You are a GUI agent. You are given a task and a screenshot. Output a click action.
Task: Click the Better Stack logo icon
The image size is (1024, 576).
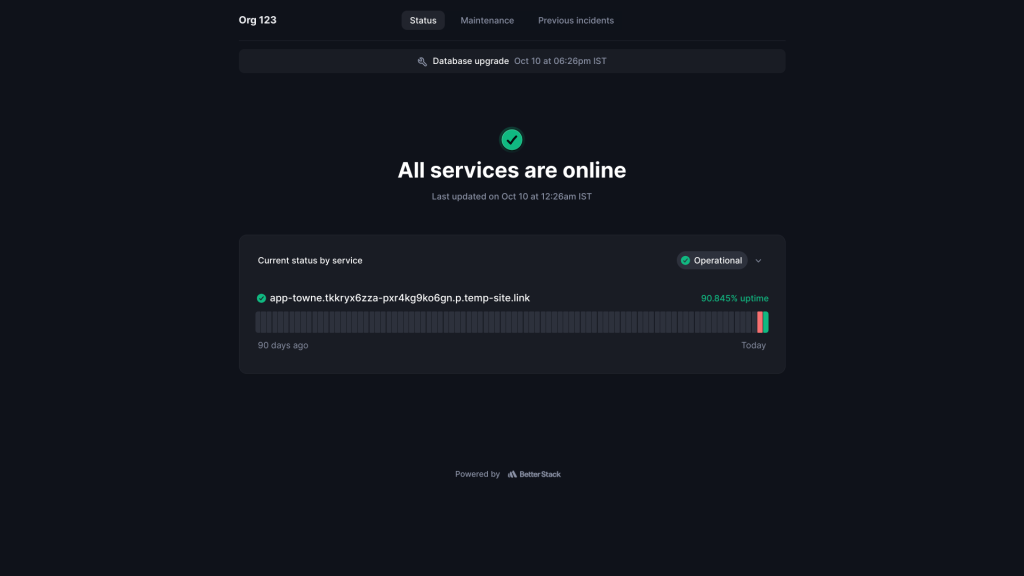click(x=512, y=474)
